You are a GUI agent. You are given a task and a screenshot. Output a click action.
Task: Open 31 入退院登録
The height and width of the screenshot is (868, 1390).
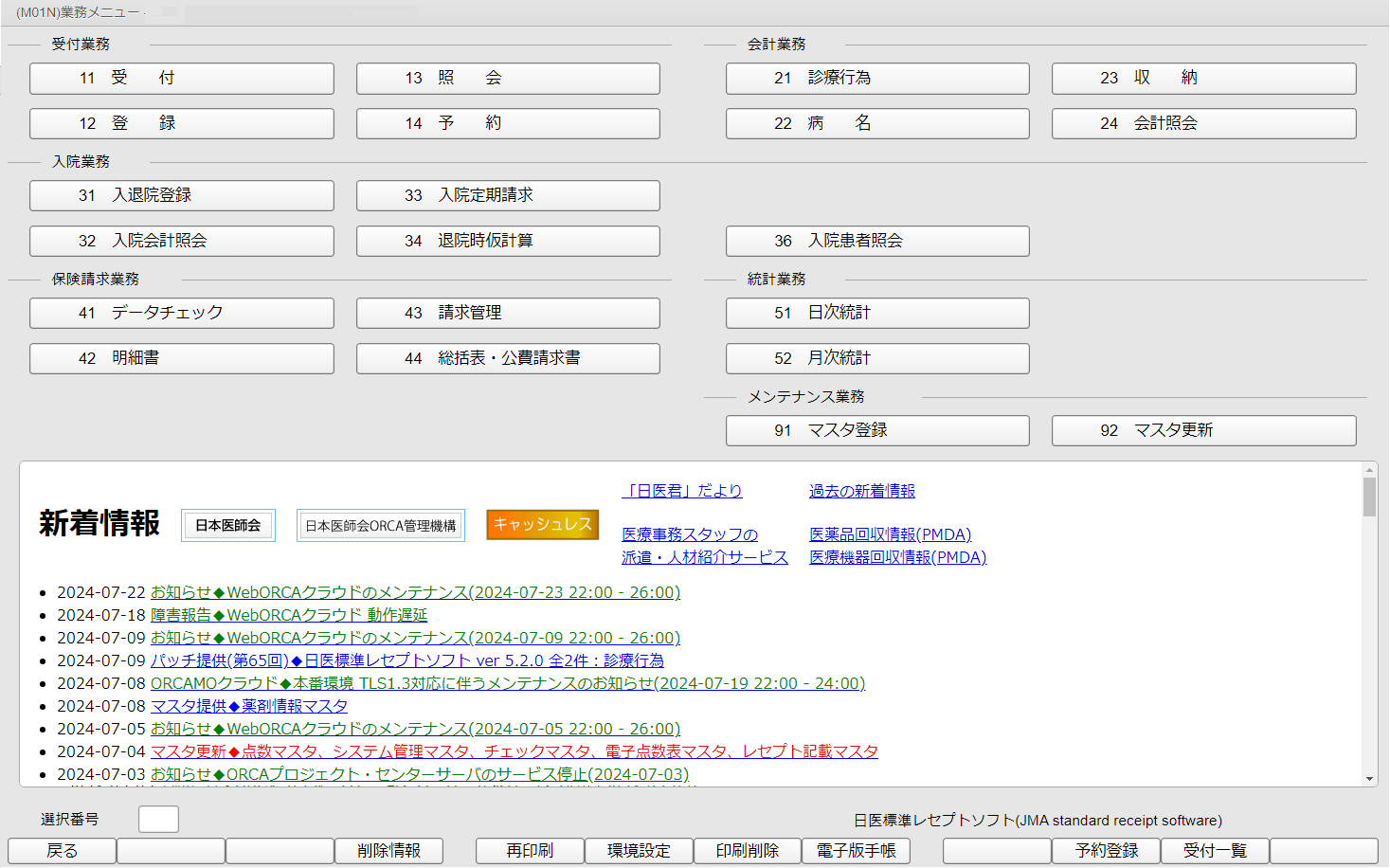point(182,196)
